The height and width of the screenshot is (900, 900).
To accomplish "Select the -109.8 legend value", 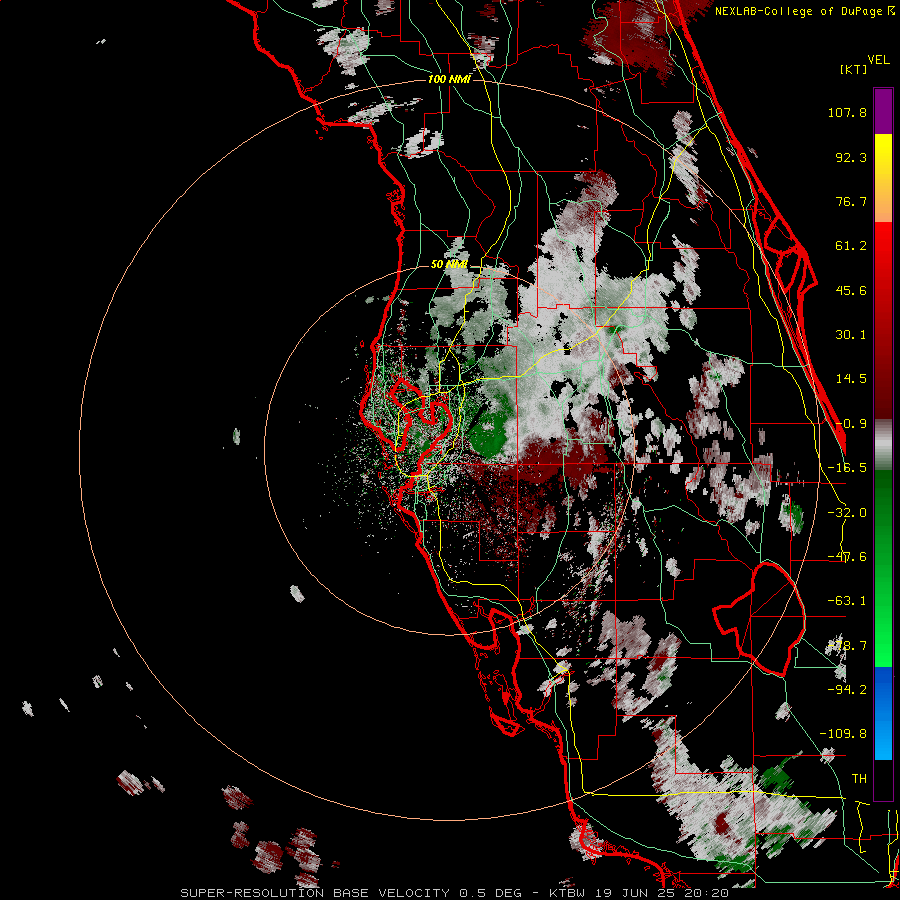I will [843, 734].
